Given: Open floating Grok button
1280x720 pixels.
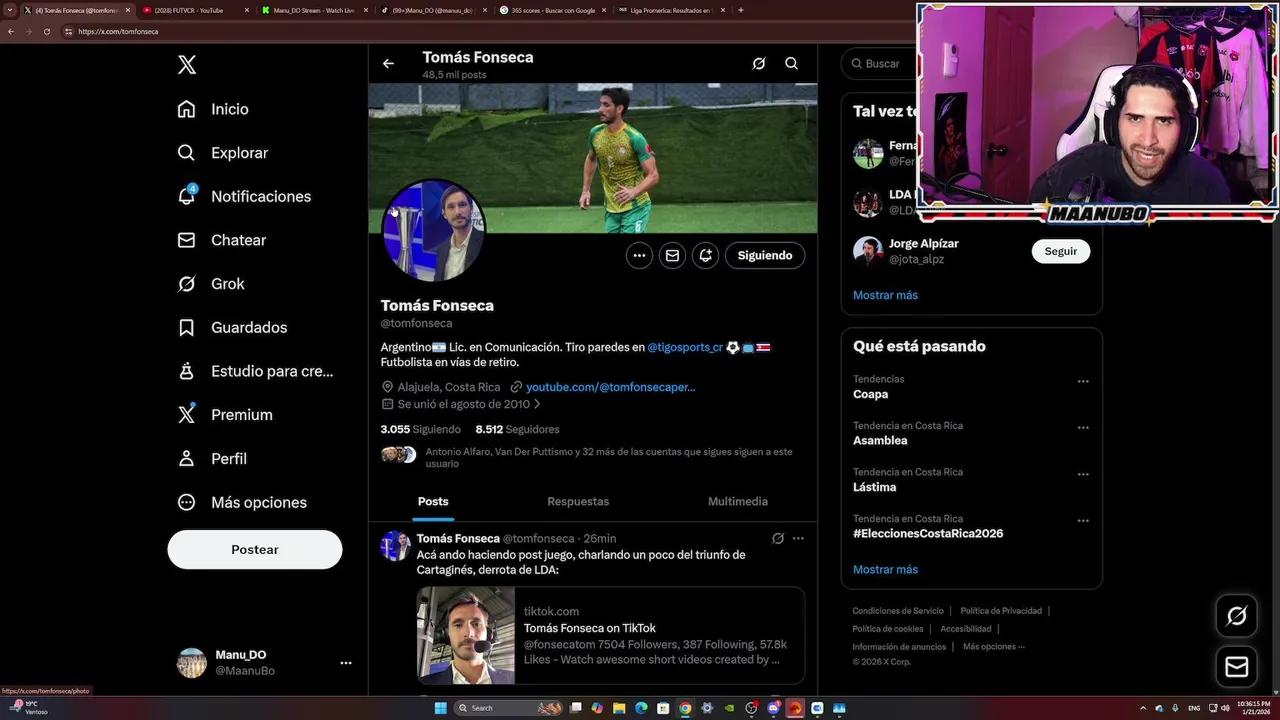Looking at the screenshot, I should (x=1236, y=616).
